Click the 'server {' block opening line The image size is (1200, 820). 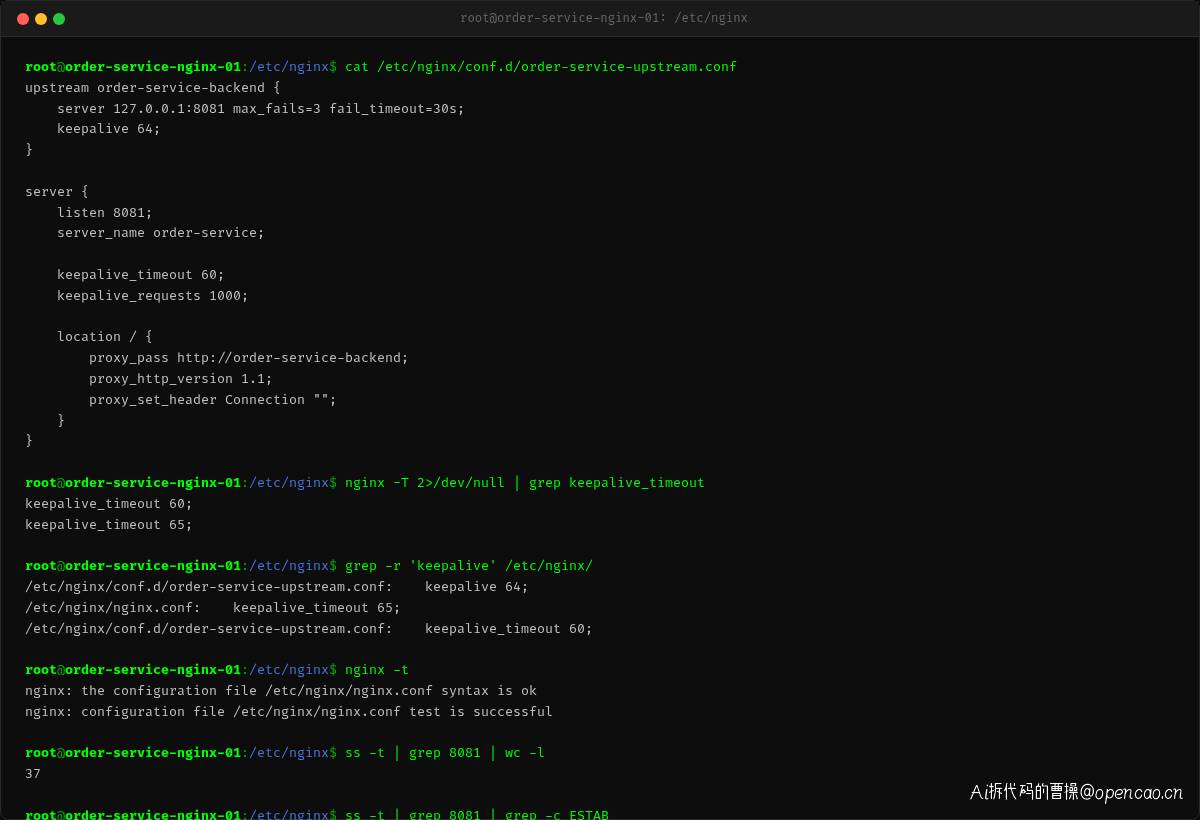57,192
